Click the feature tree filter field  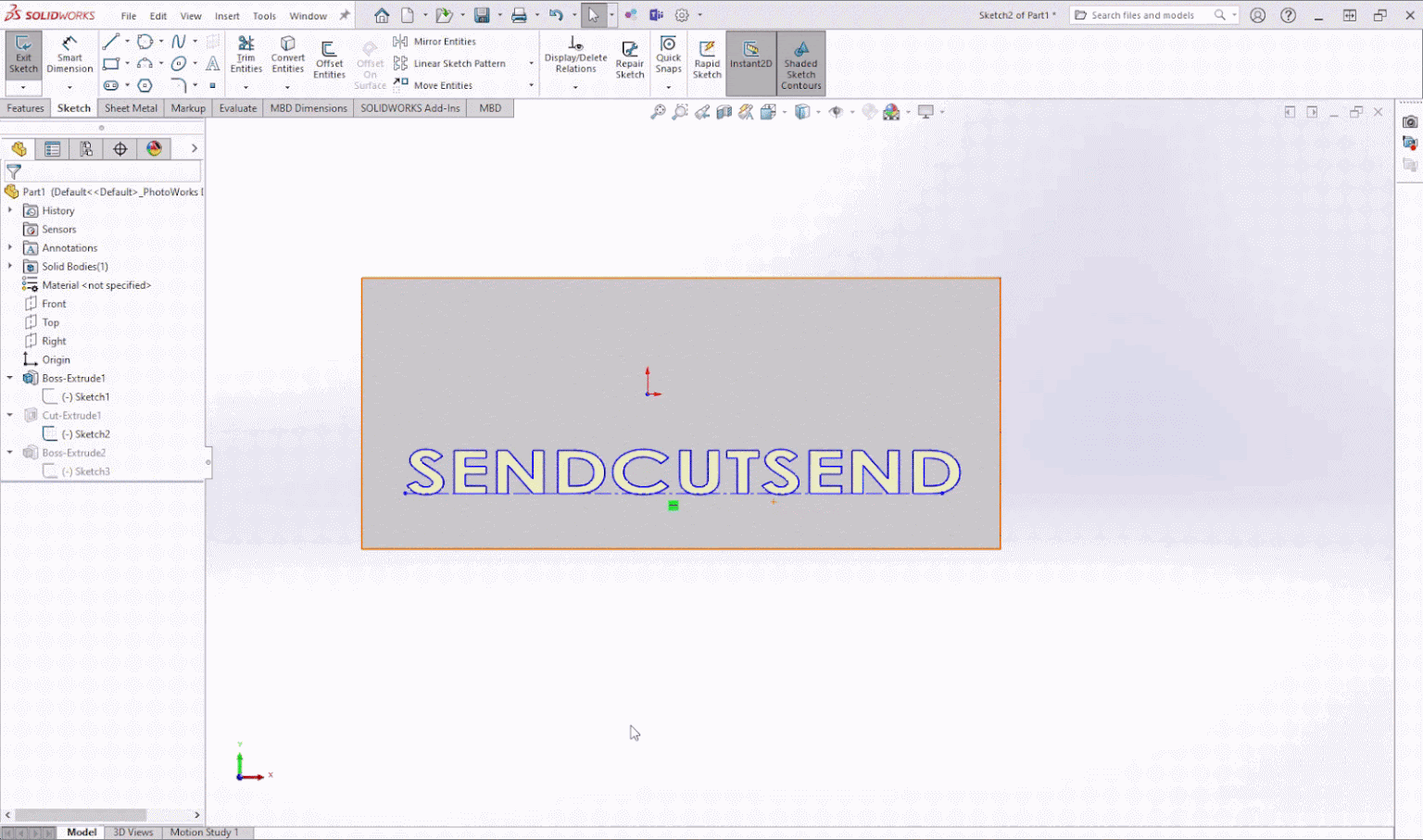[x=102, y=172]
